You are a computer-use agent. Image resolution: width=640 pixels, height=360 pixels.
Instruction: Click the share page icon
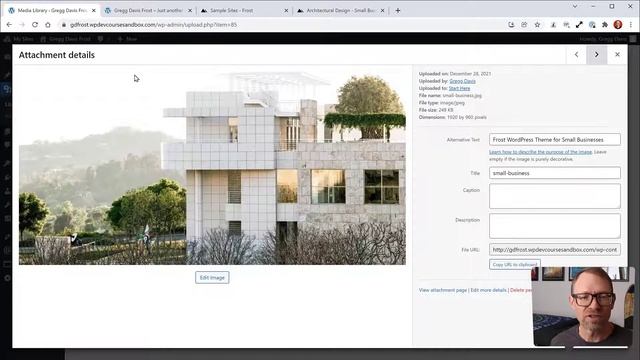pos(524,25)
